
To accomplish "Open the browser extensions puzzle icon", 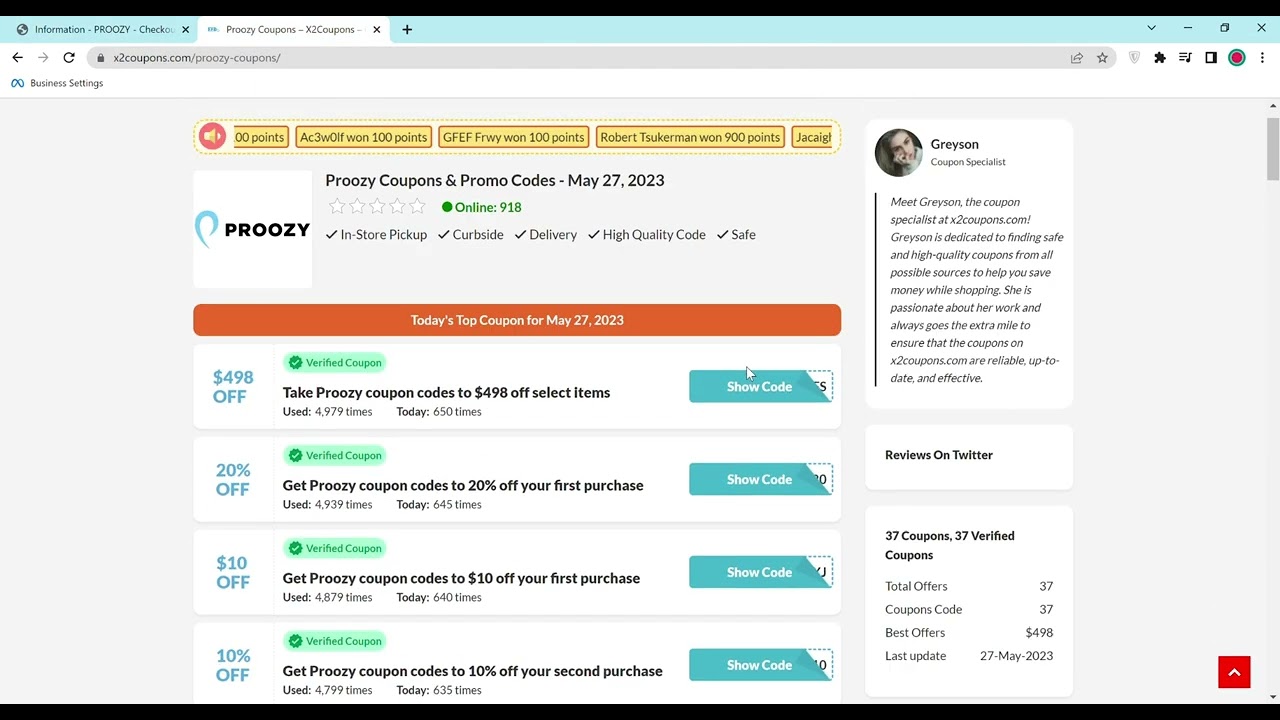I will (x=1160, y=58).
